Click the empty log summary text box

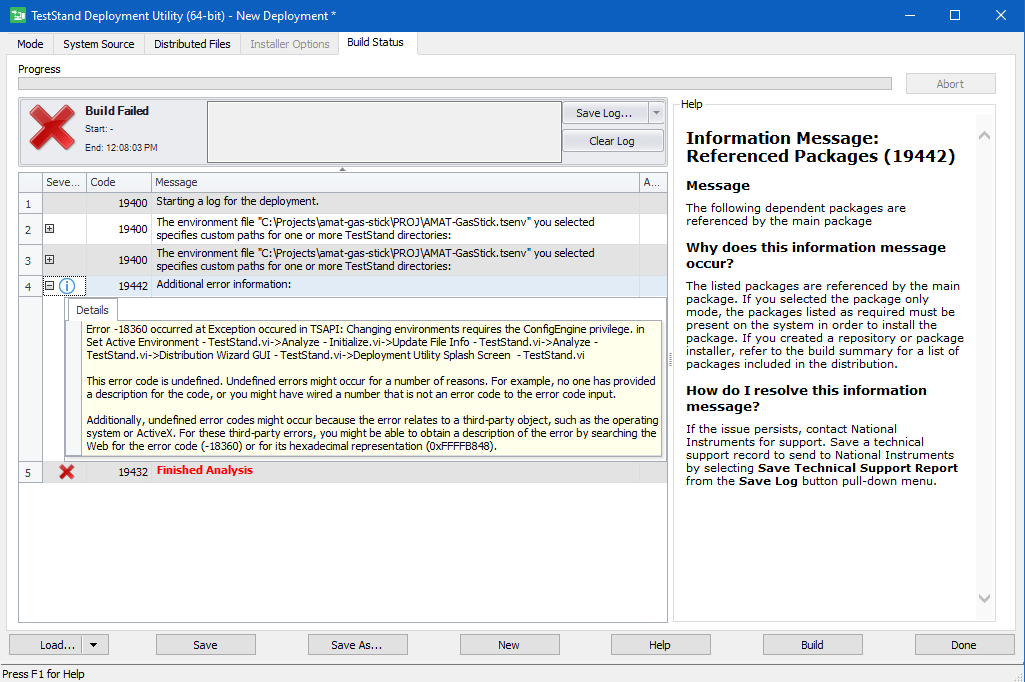[x=384, y=131]
